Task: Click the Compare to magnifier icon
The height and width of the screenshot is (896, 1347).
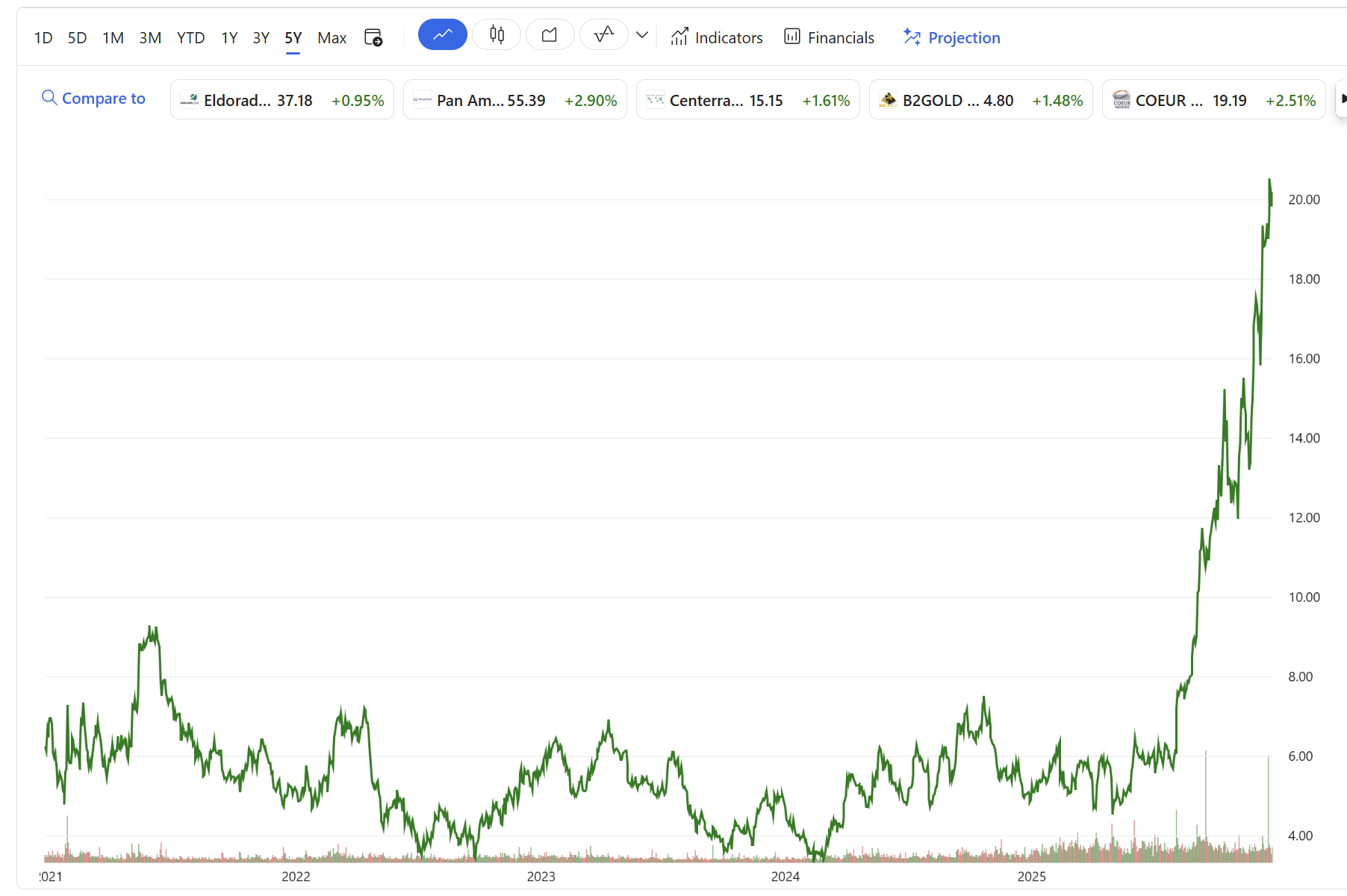Action: (49, 98)
